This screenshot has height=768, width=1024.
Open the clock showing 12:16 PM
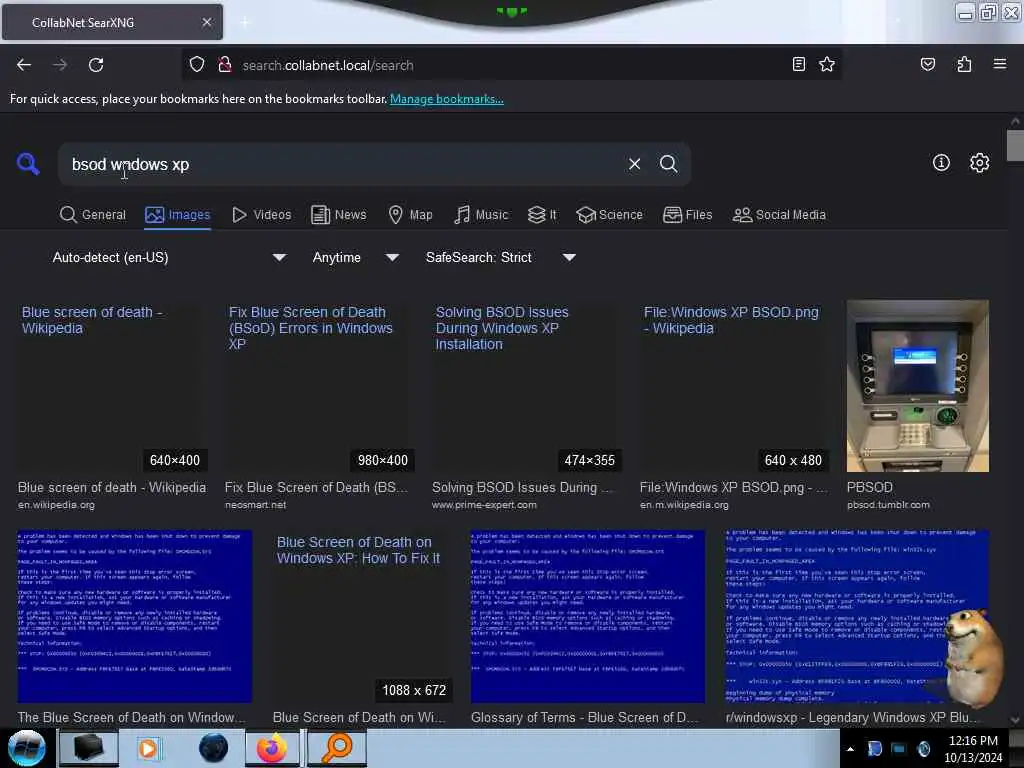973,749
